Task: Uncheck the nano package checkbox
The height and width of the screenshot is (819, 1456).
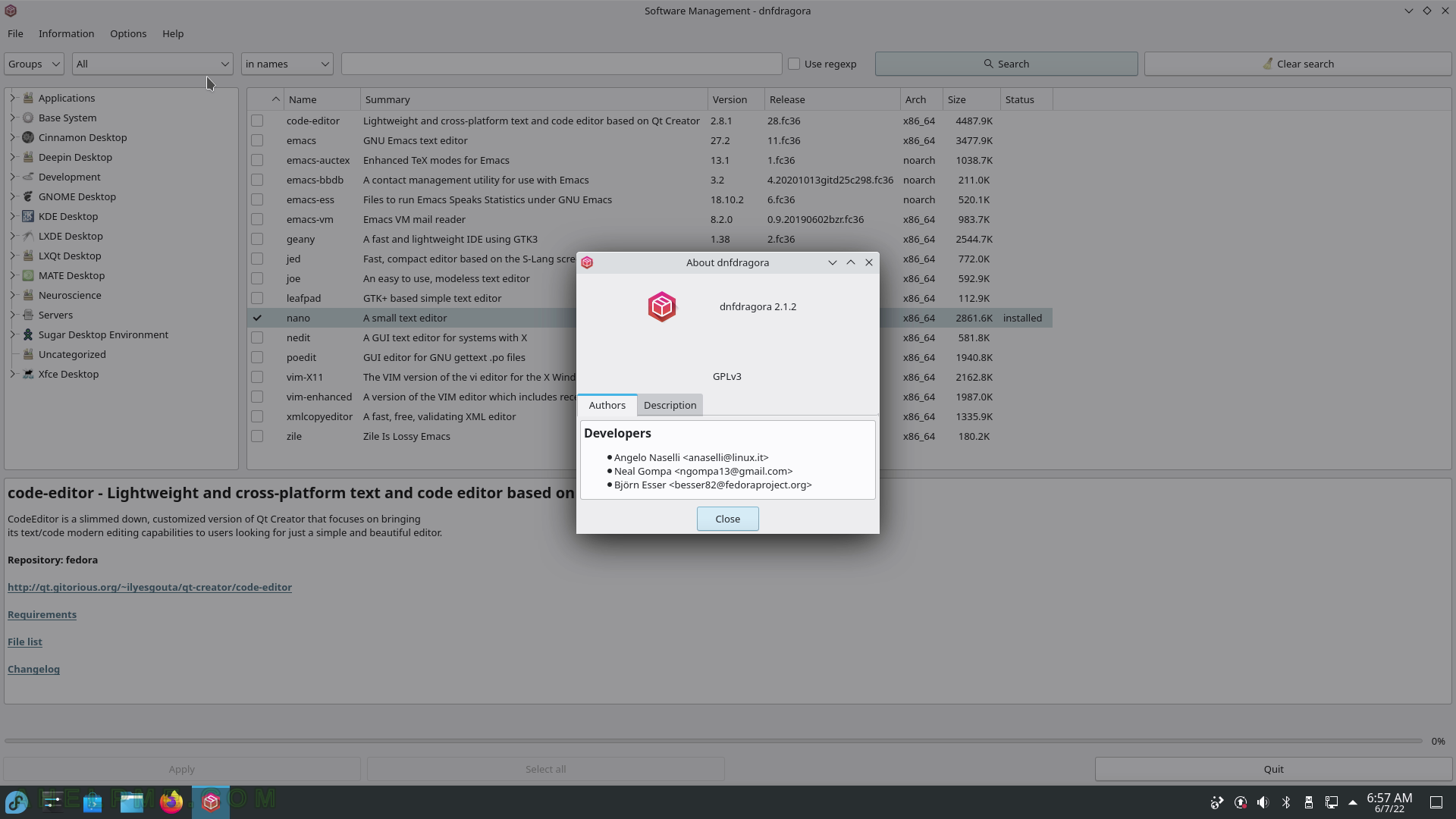Action: pyautogui.click(x=257, y=318)
